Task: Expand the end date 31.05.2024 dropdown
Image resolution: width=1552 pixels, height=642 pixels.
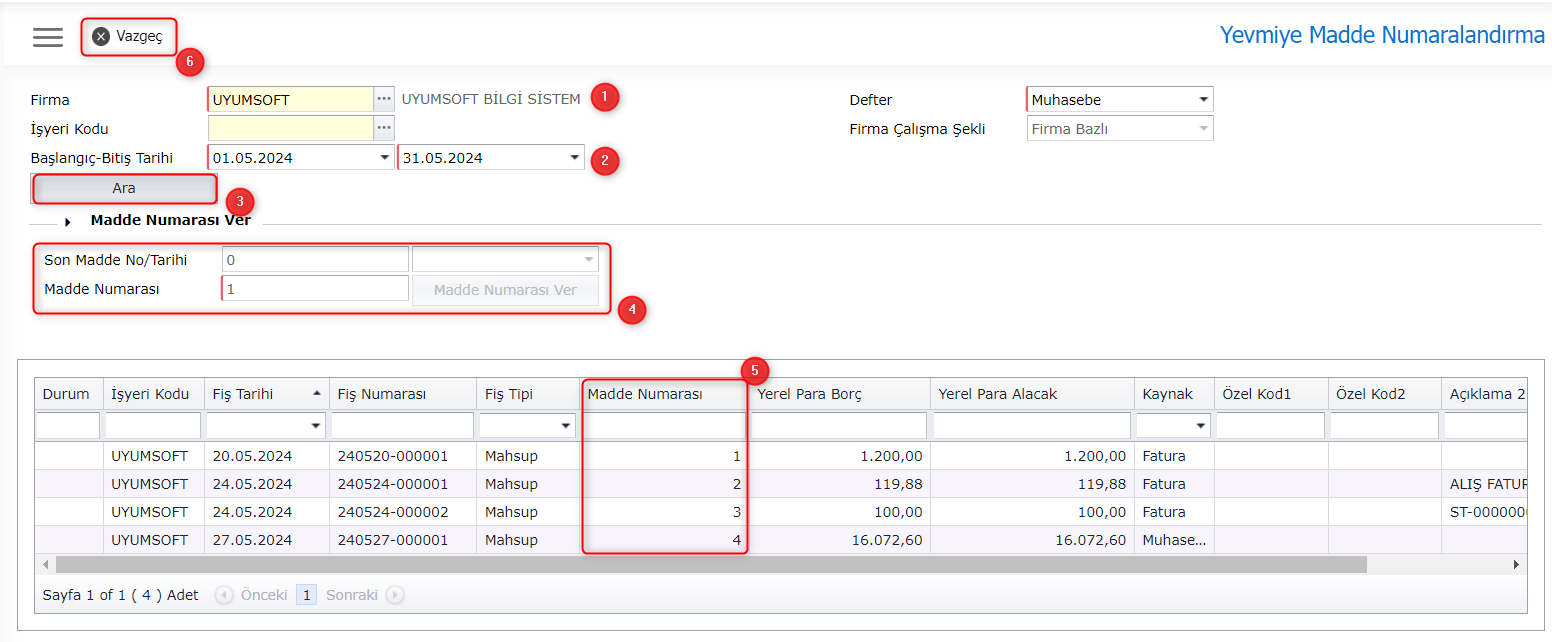Action: click(x=574, y=158)
